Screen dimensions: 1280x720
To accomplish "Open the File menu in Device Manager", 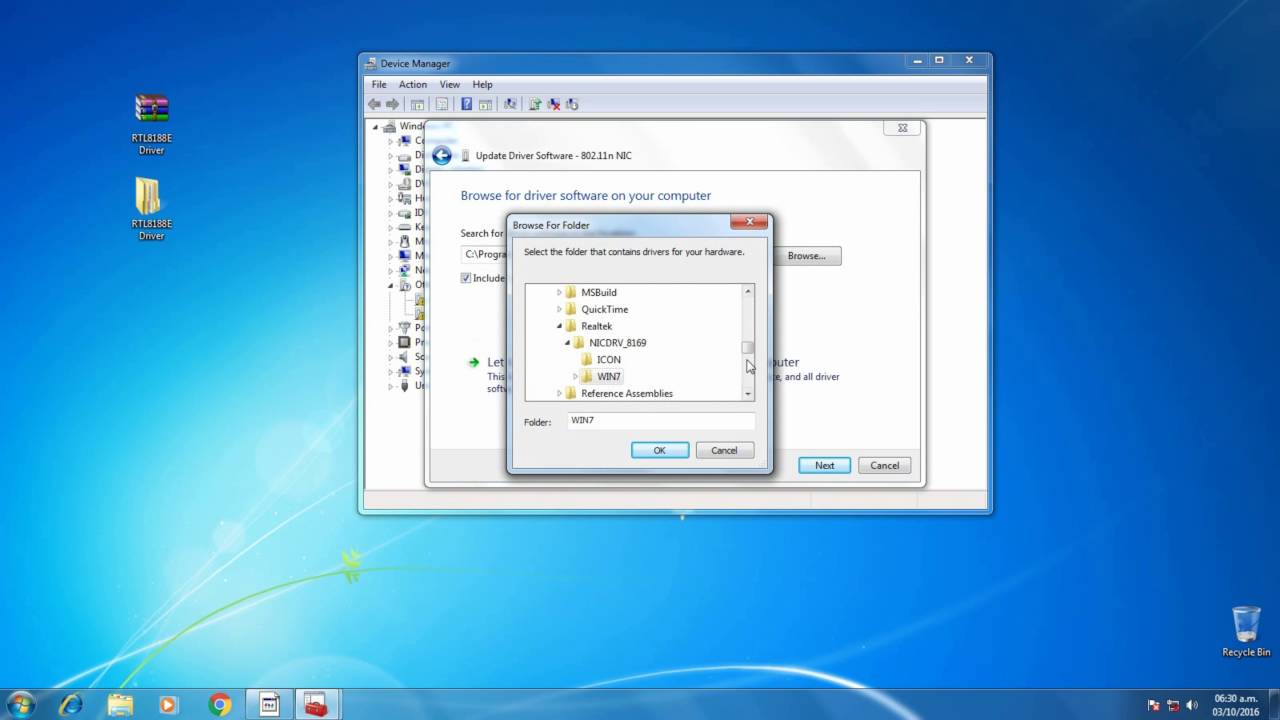I will click(379, 84).
